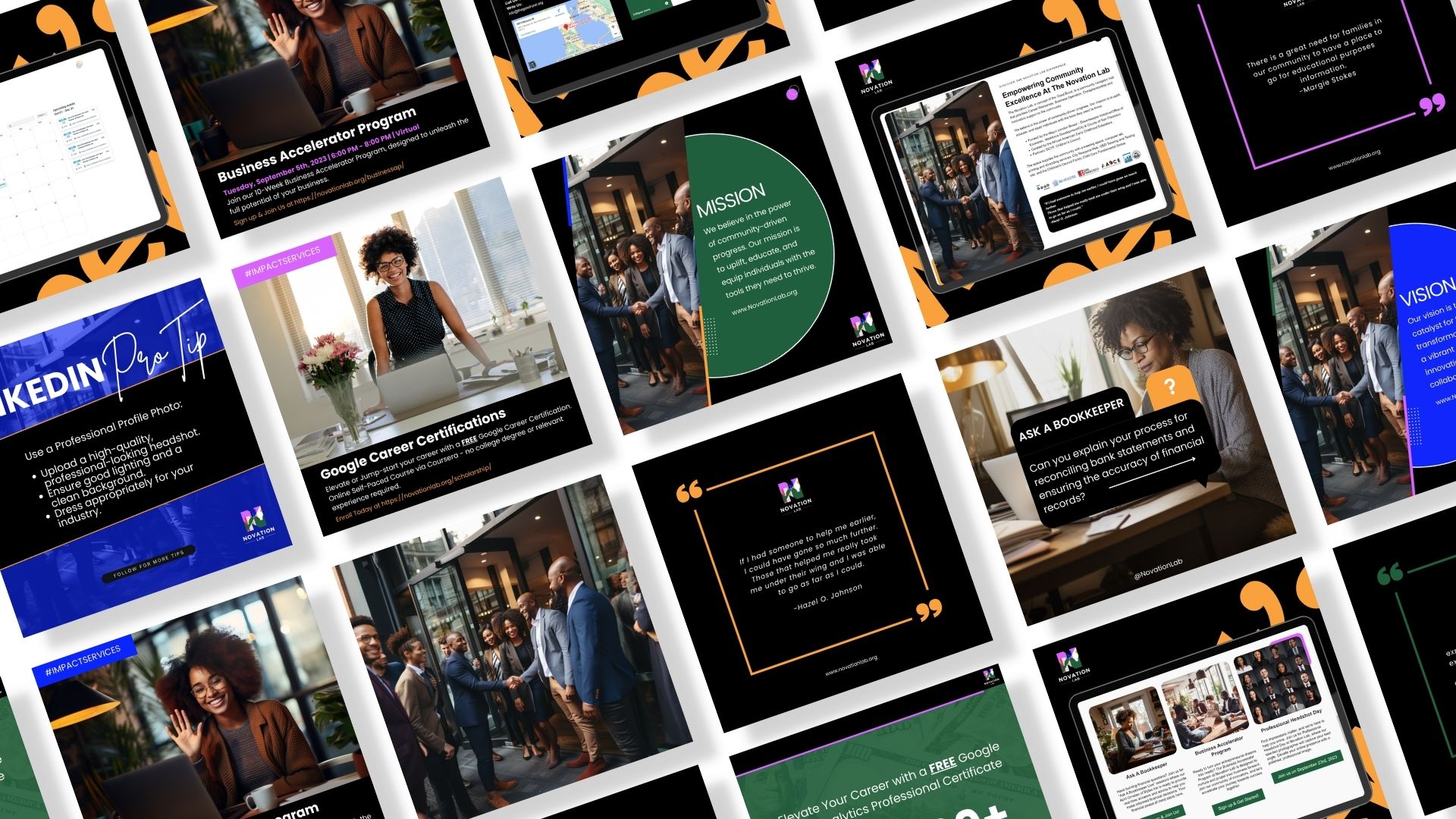Click the Join us on September 23rd button
Viewport: 1456px width, 819px height.
click(x=1307, y=766)
